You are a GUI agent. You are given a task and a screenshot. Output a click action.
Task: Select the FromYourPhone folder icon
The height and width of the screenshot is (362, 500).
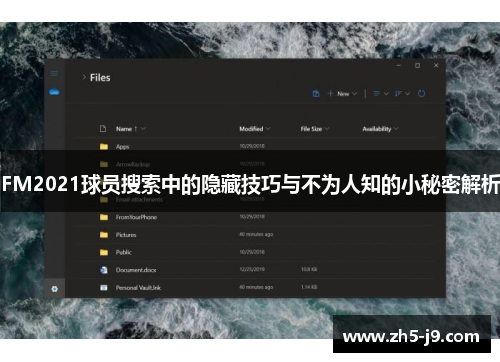[104, 217]
